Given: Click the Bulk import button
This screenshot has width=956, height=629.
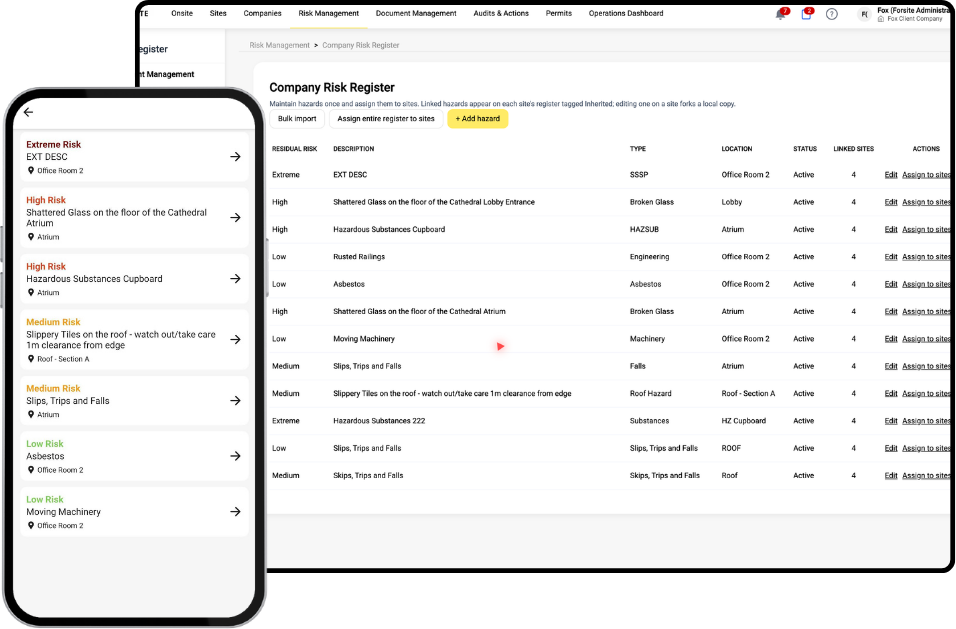Looking at the screenshot, I should 297,119.
